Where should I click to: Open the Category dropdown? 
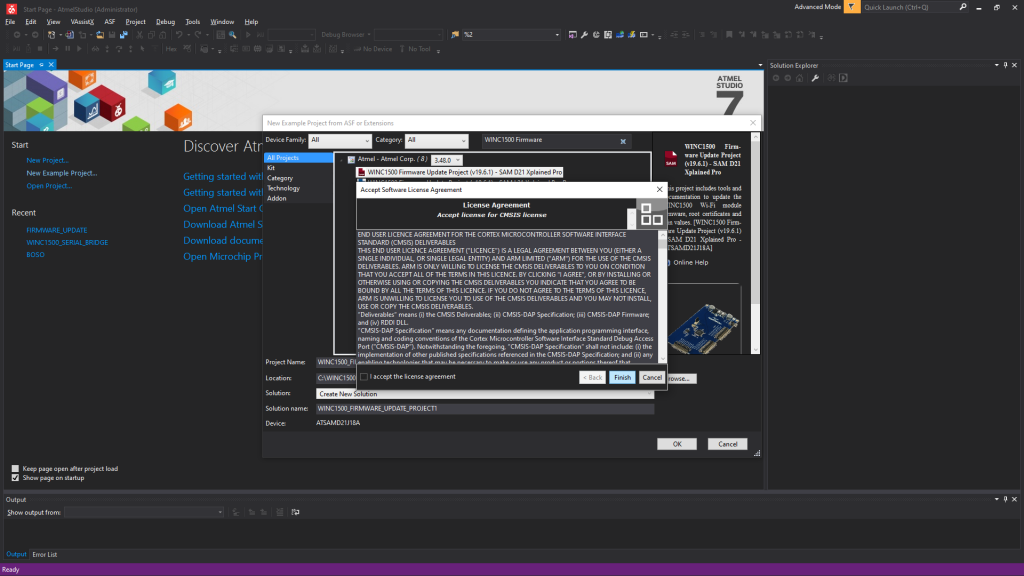pyautogui.click(x=436, y=140)
